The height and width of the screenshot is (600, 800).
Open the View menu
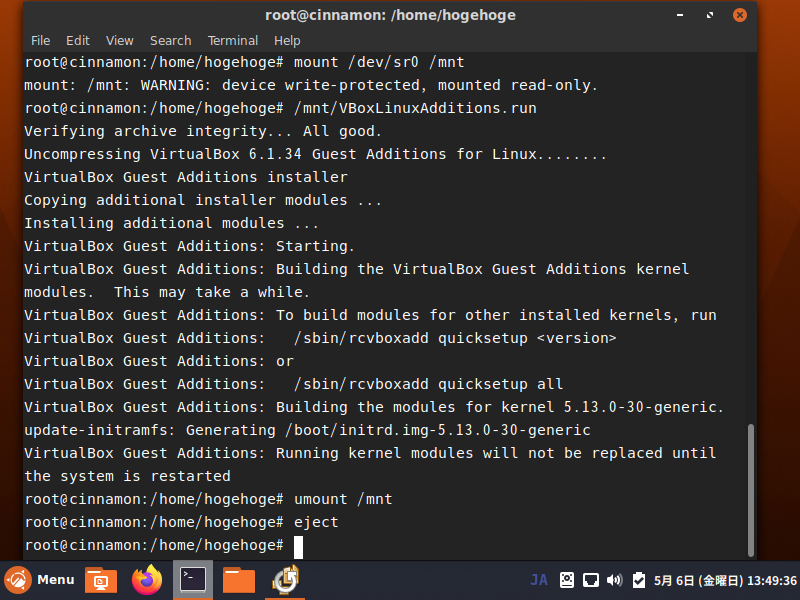pos(119,41)
